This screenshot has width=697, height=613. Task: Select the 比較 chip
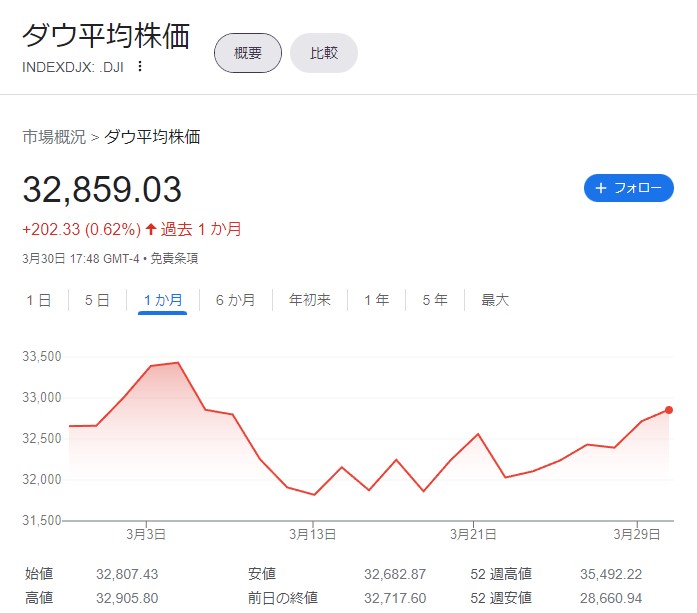324,53
